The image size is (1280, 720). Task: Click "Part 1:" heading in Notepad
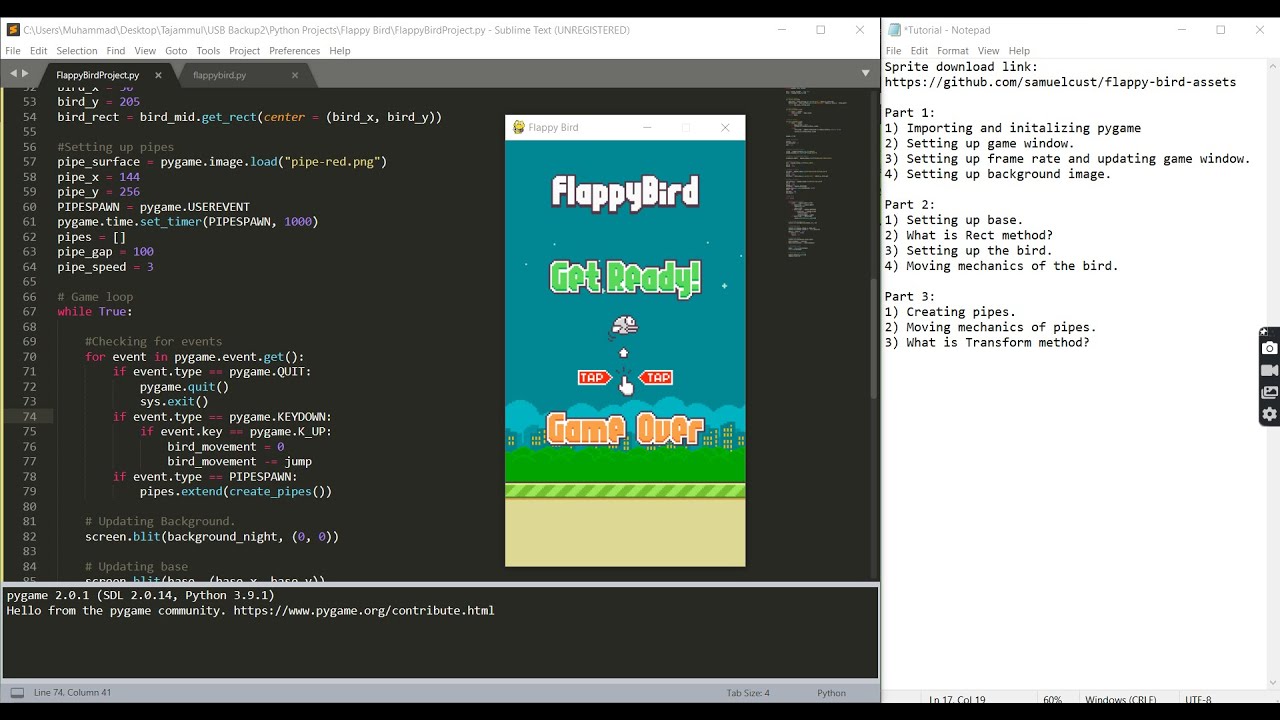point(910,113)
